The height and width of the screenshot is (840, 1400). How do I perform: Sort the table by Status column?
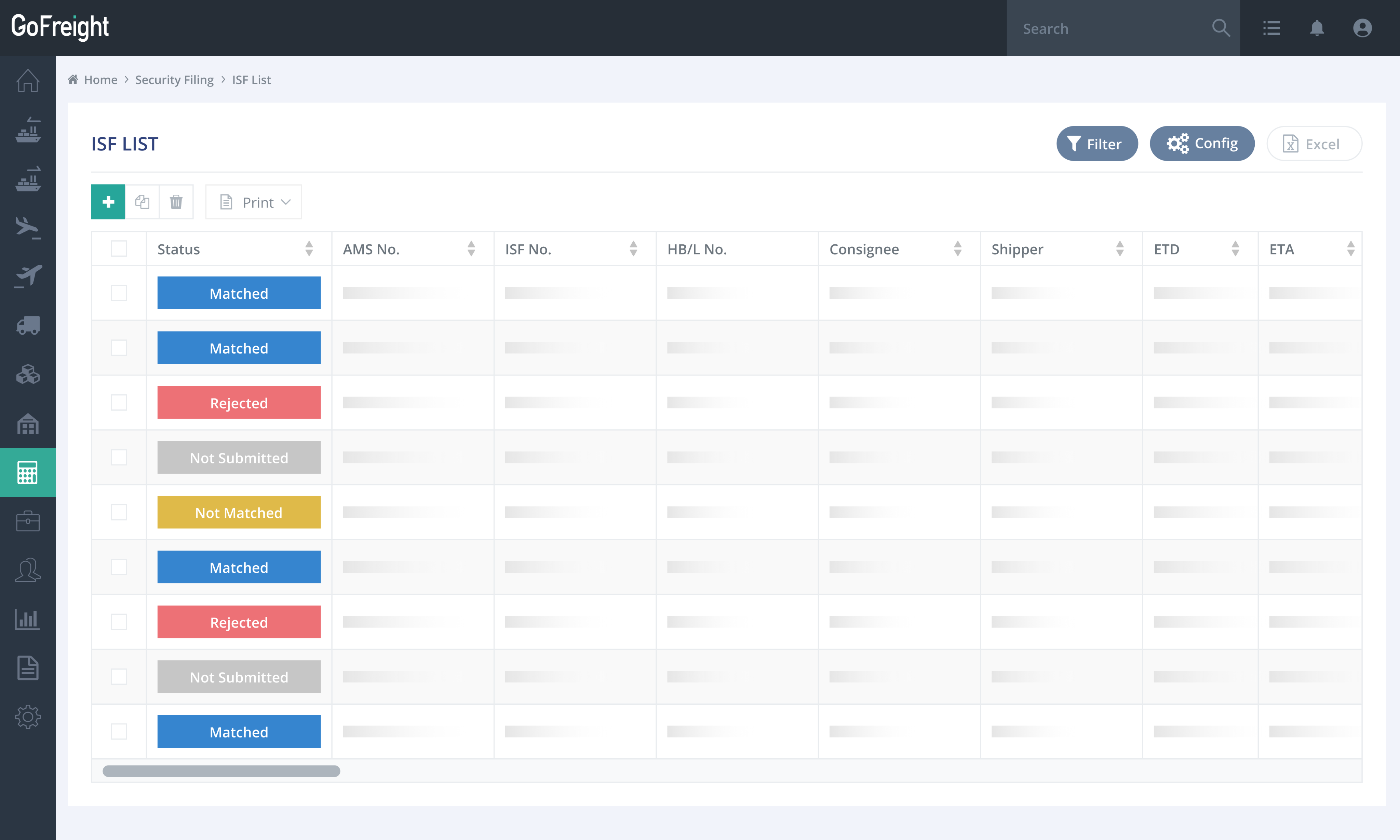309,248
